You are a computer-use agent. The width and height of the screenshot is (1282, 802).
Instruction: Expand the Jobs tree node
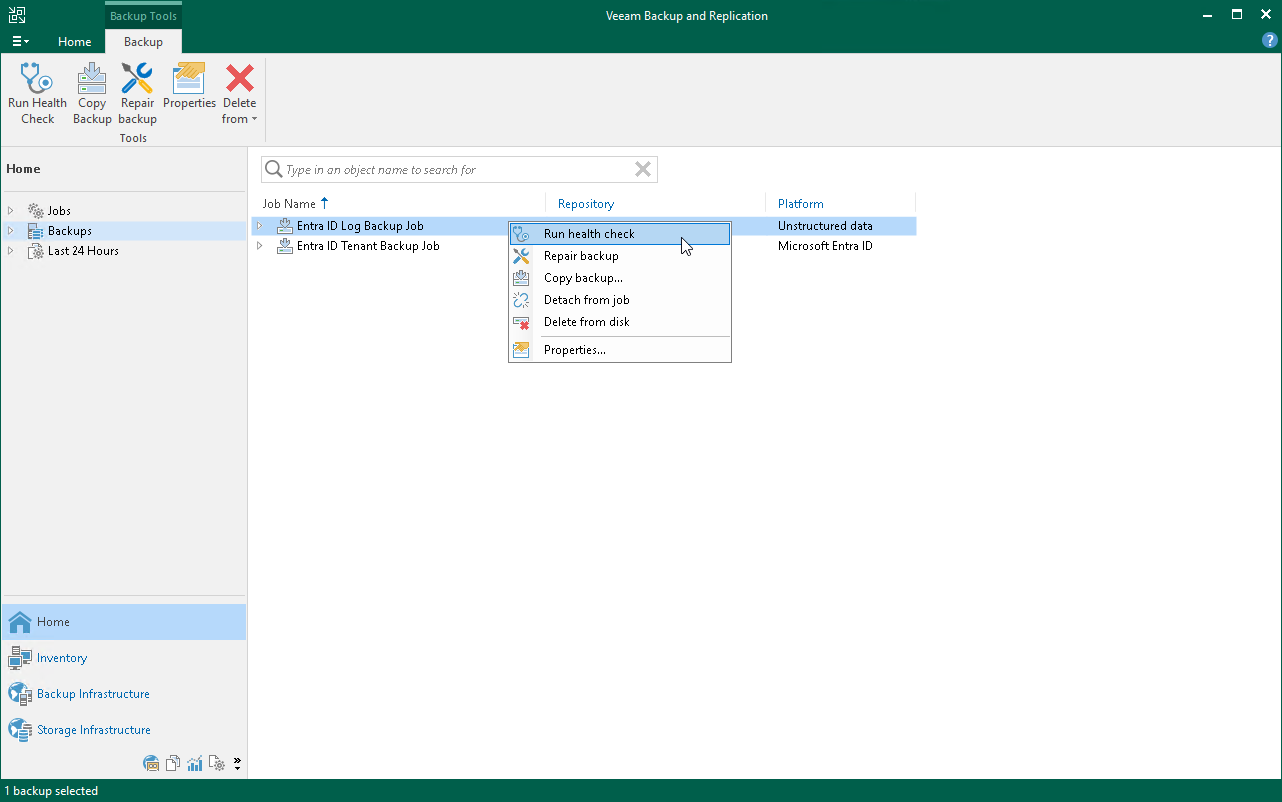11,211
